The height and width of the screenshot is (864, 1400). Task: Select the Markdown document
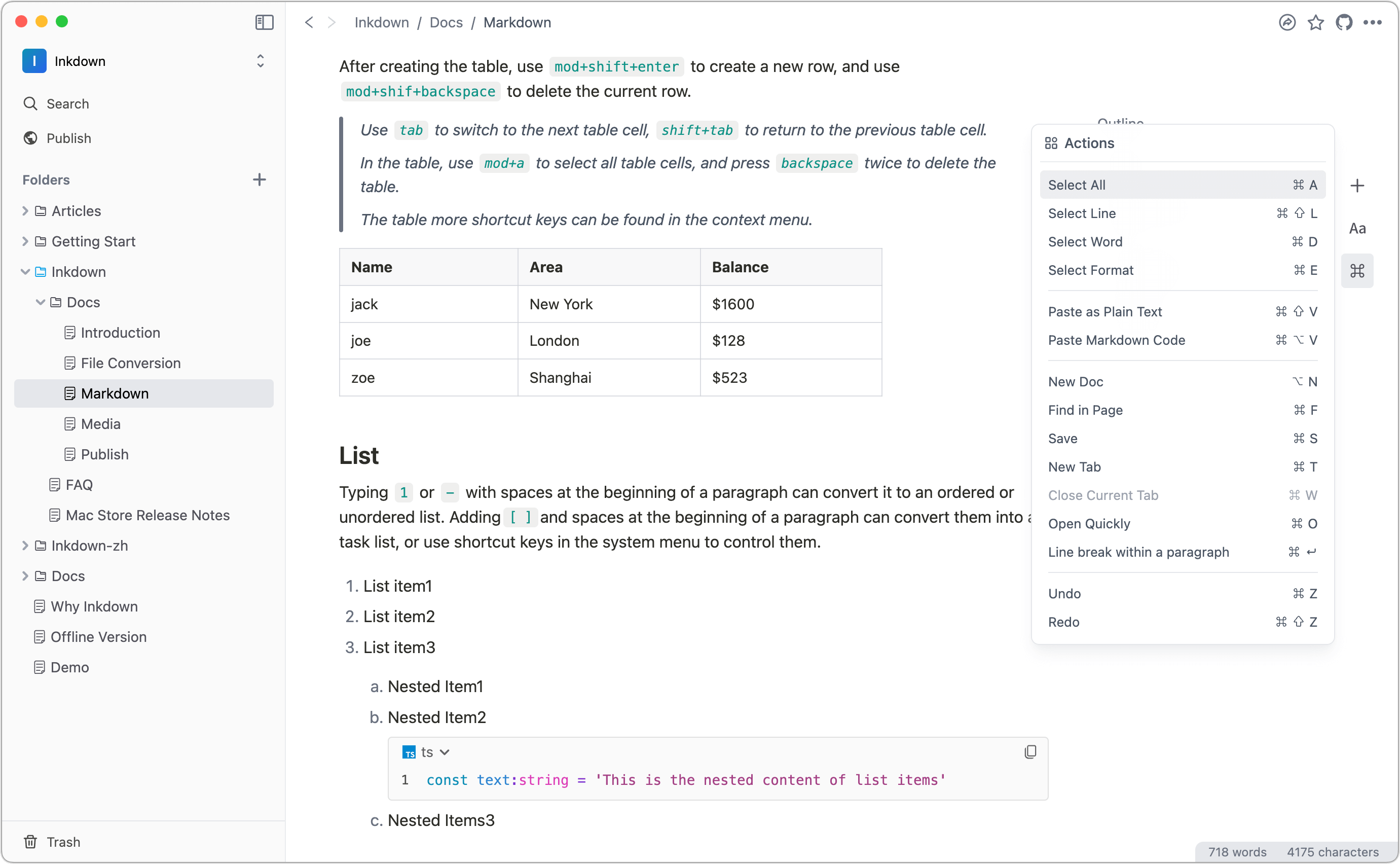pyautogui.click(x=144, y=393)
